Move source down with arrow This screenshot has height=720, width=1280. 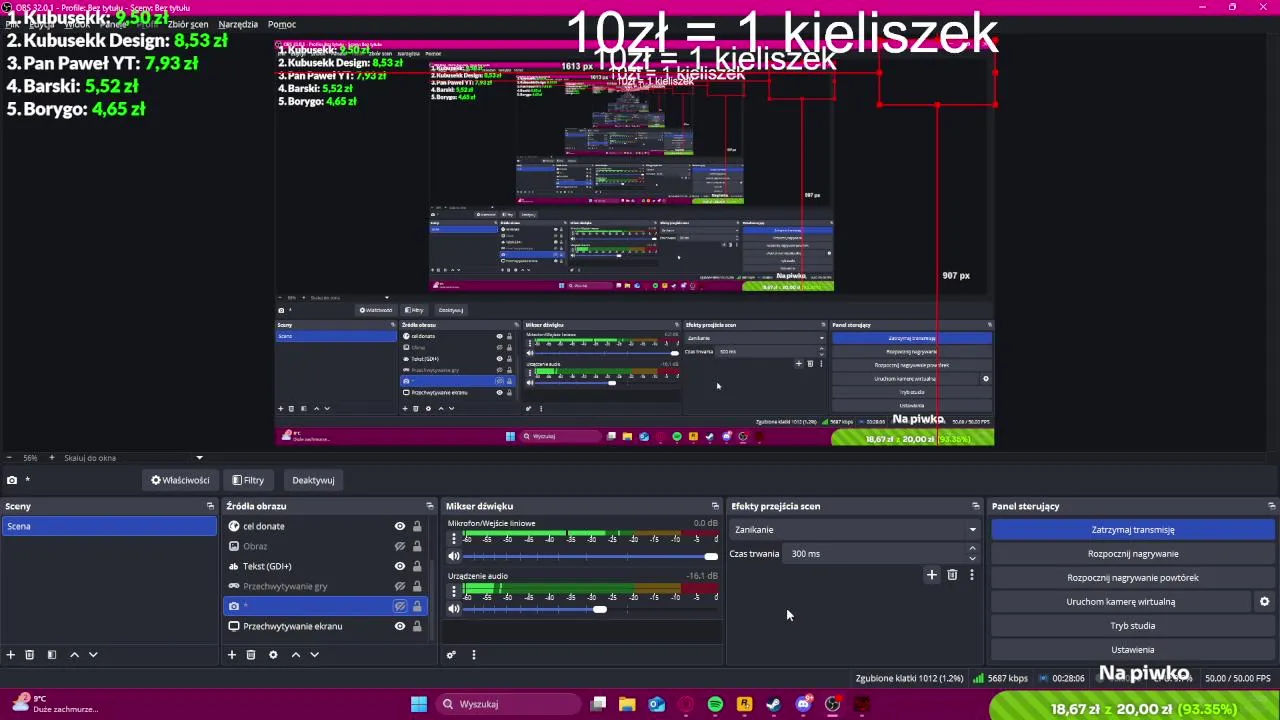click(x=314, y=655)
